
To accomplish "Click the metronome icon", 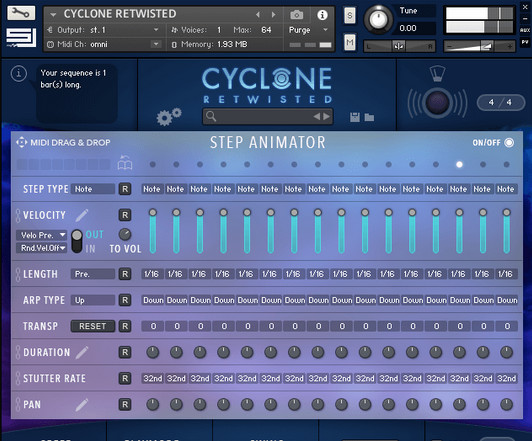I will (437, 73).
